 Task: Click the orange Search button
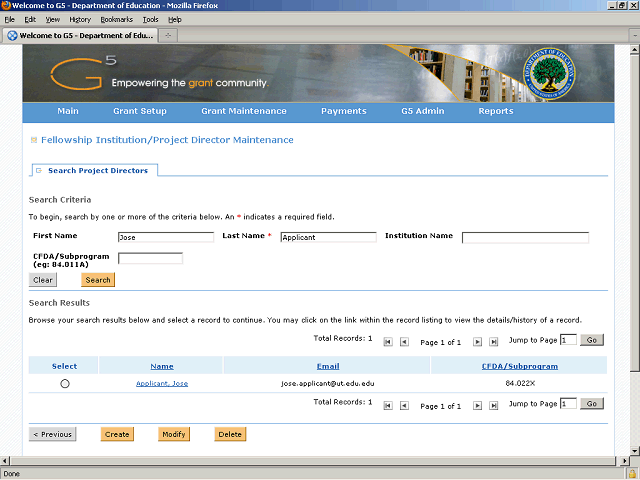click(98, 280)
